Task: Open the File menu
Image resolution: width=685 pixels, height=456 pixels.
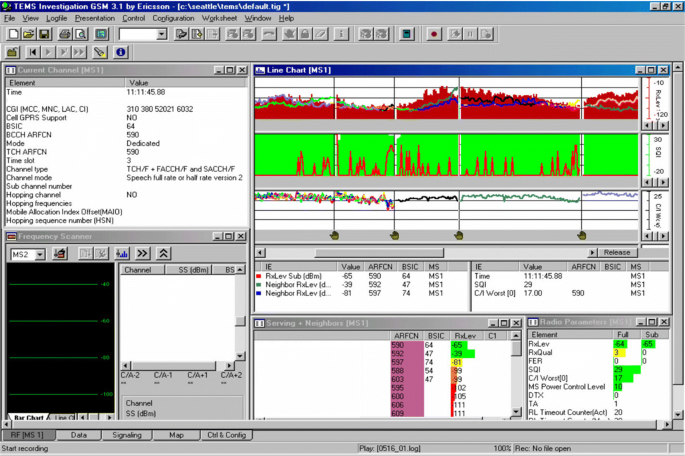Action: pos(9,18)
